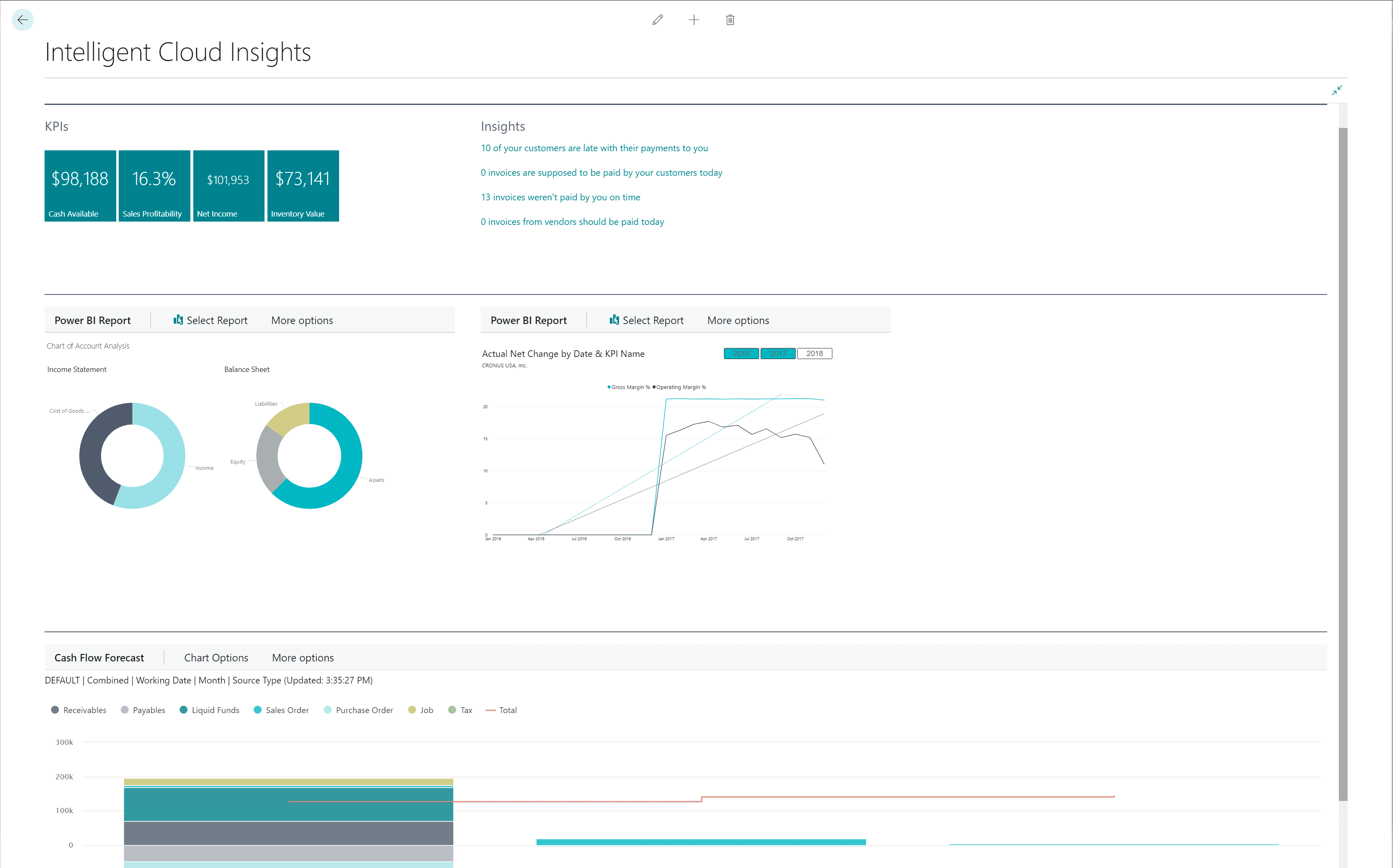Open More options for Cash Flow Forecast
The image size is (1393, 868).
coord(302,657)
